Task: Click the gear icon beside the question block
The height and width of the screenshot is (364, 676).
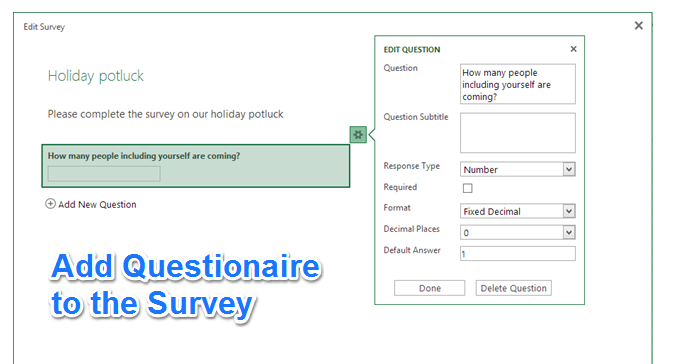Action: [x=358, y=135]
